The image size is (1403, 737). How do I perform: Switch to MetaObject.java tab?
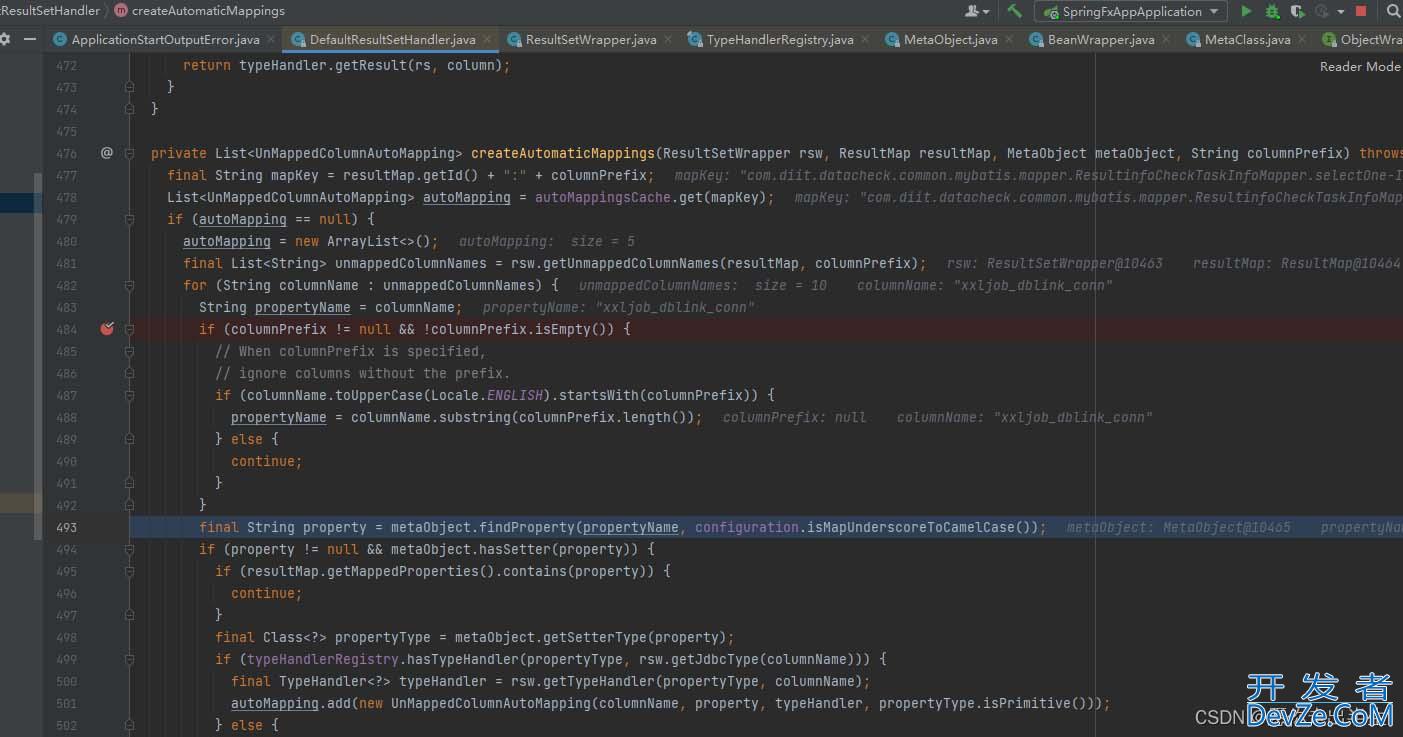coord(950,40)
